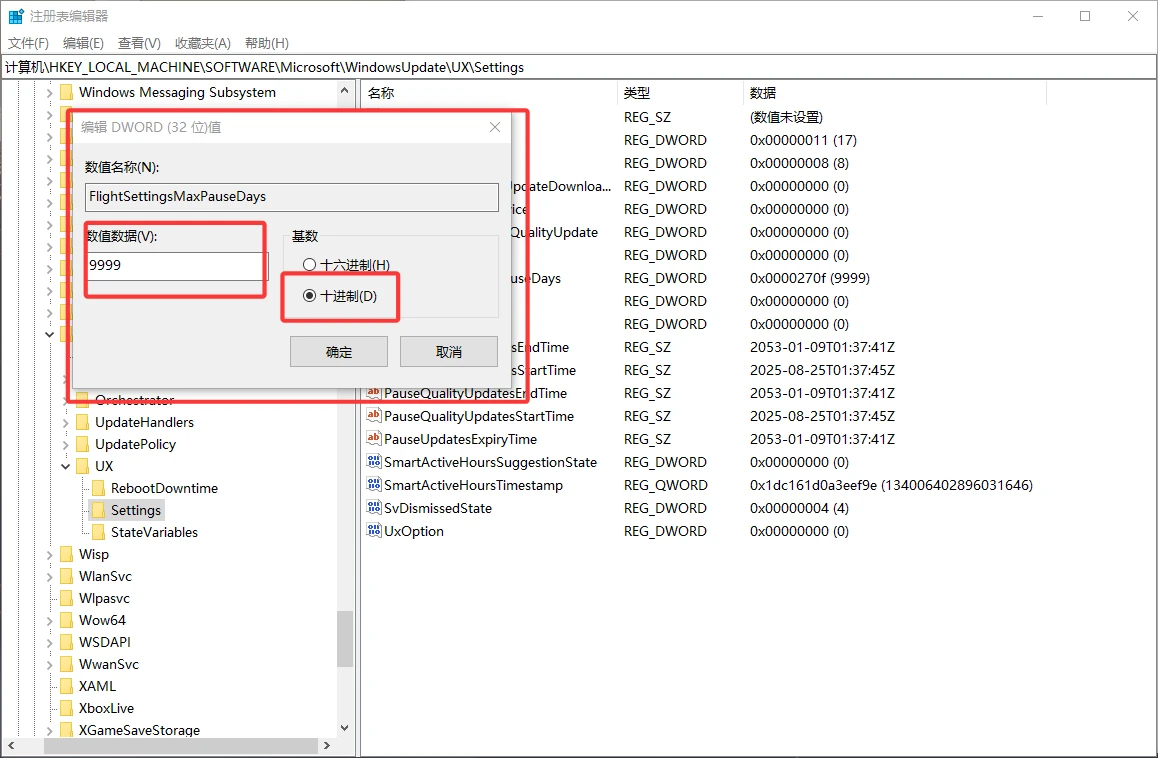The width and height of the screenshot is (1158, 758).
Task: Click the SmartActiveHoursTimestamp QWORD icon
Action: pos(374,485)
